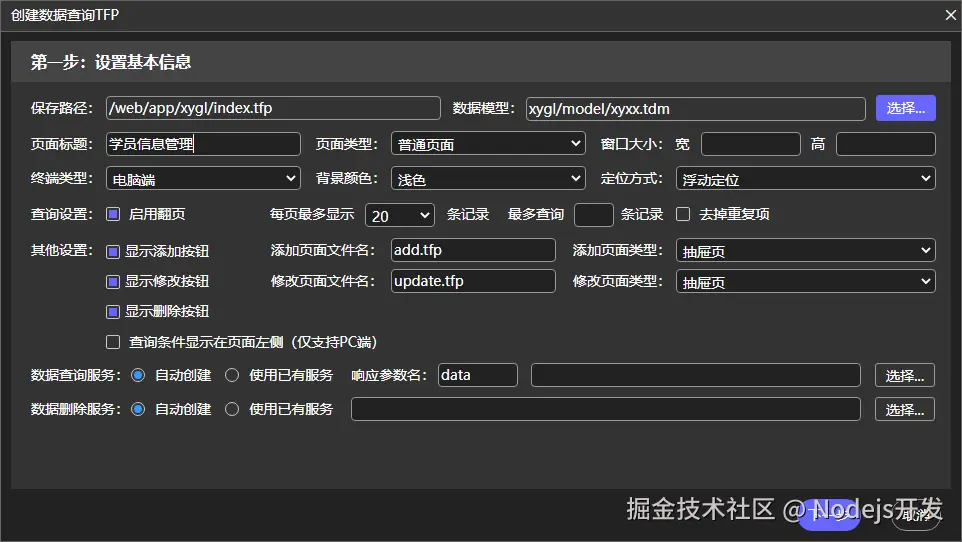This screenshot has height=542, width=962.
Task: Click the 数据模型 path field
Action: click(695, 109)
